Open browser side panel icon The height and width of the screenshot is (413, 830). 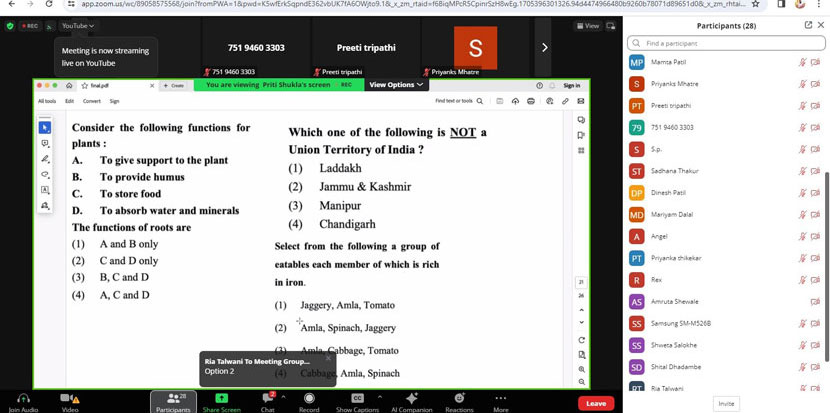tap(781, 3)
